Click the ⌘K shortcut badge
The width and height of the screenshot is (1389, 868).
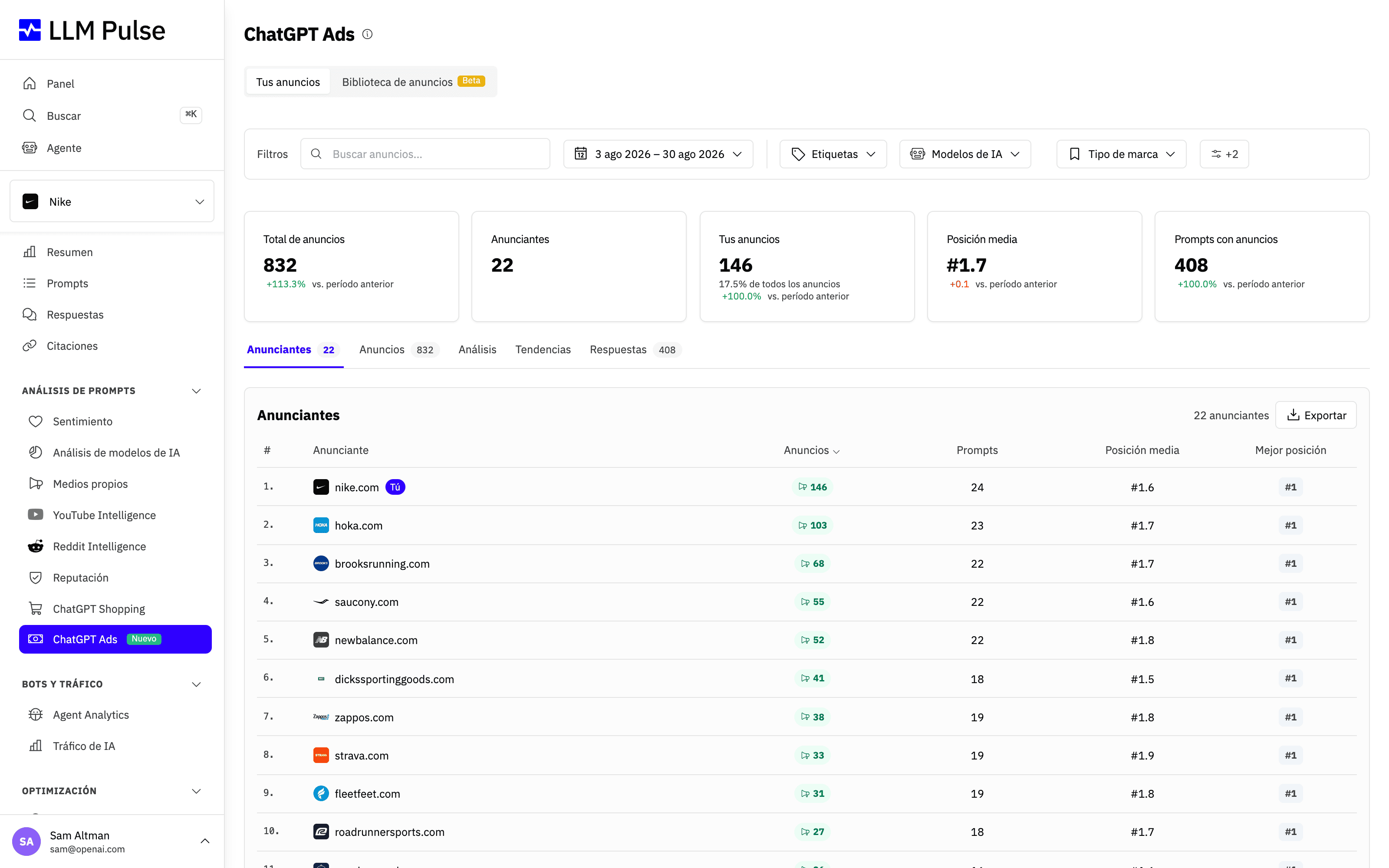[x=191, y=115]
